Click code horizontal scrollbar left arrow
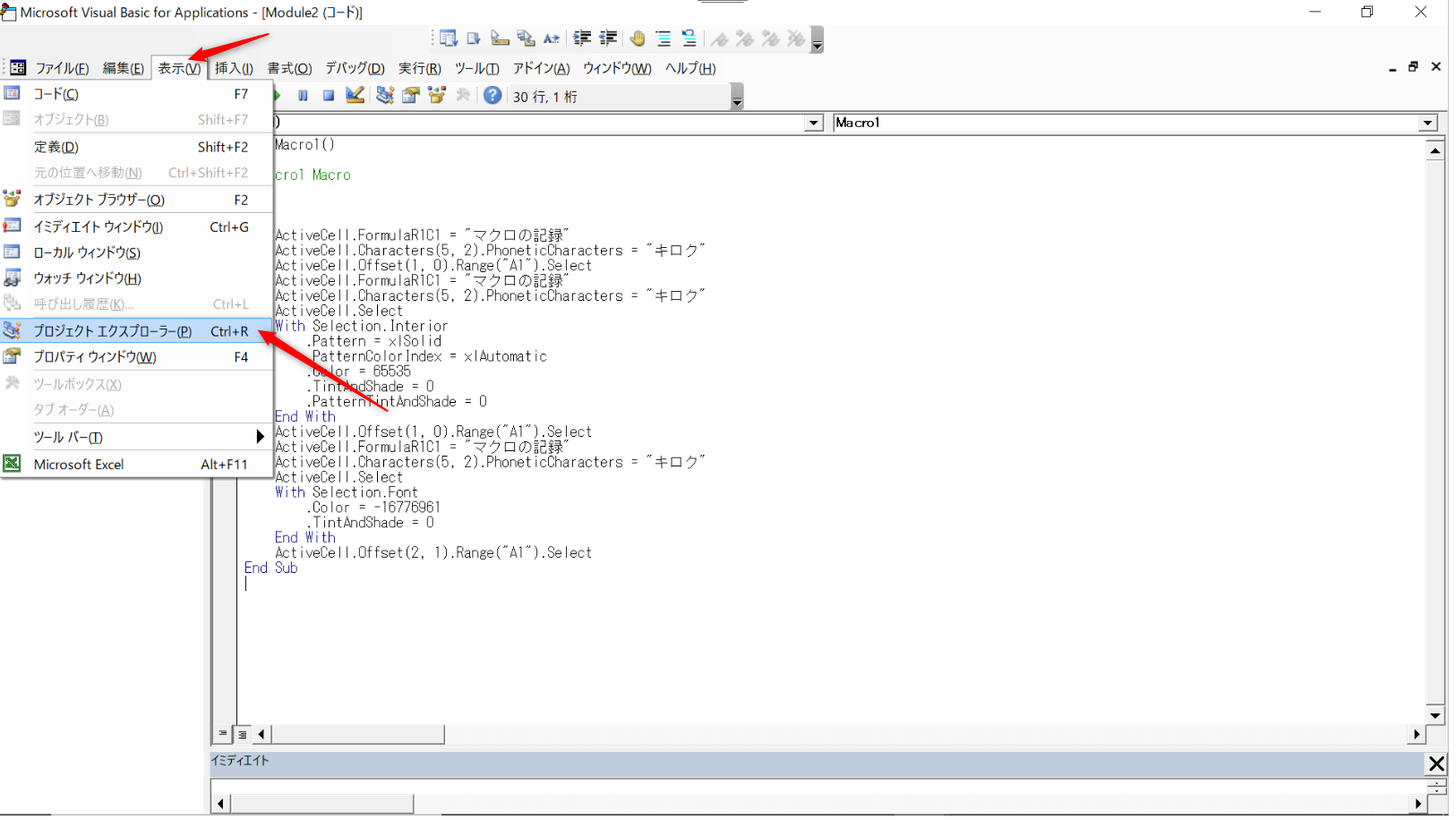The height and width of the screenshot is (820, 1456). tap(262, 734)
